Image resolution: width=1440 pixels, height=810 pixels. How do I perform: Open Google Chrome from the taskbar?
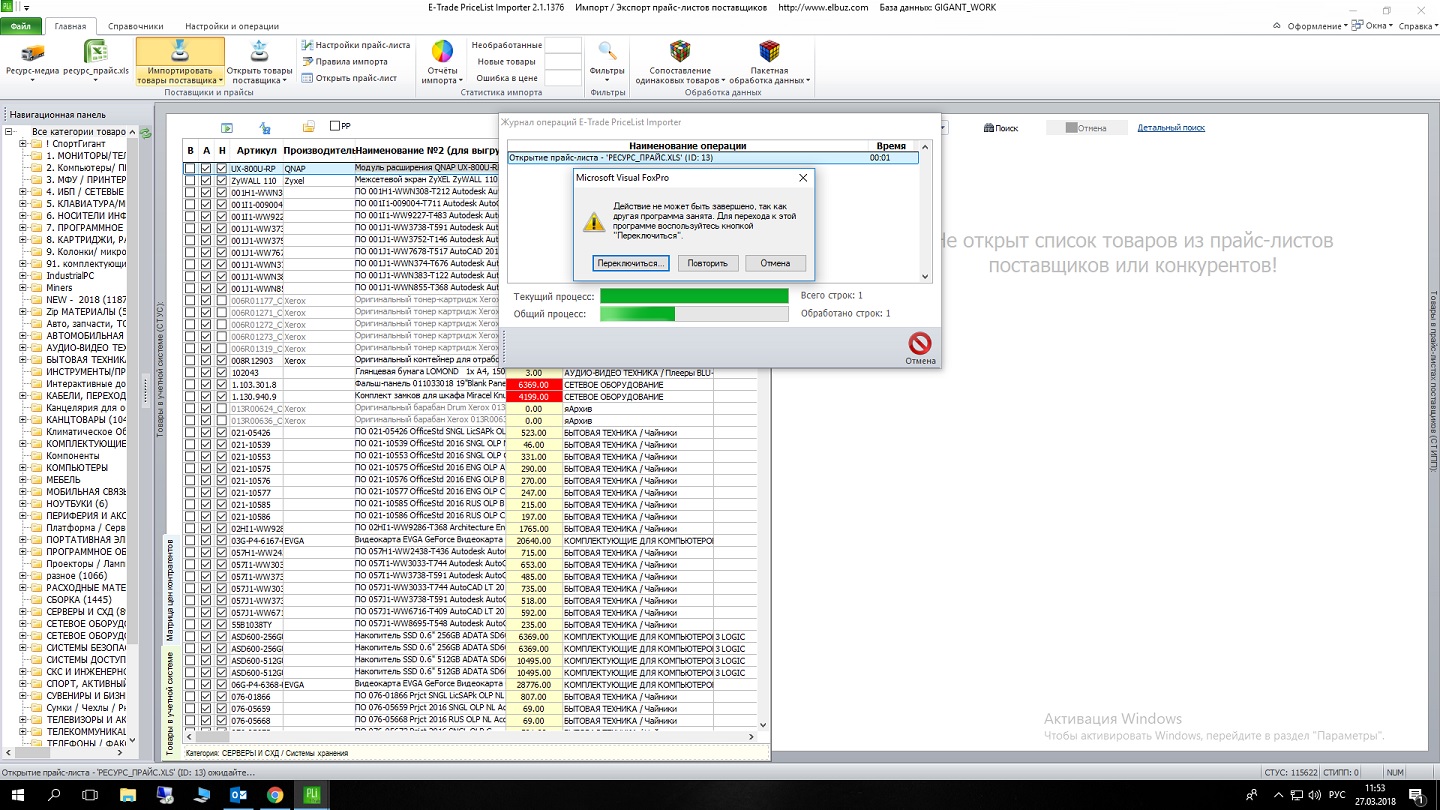coord(275,795)
